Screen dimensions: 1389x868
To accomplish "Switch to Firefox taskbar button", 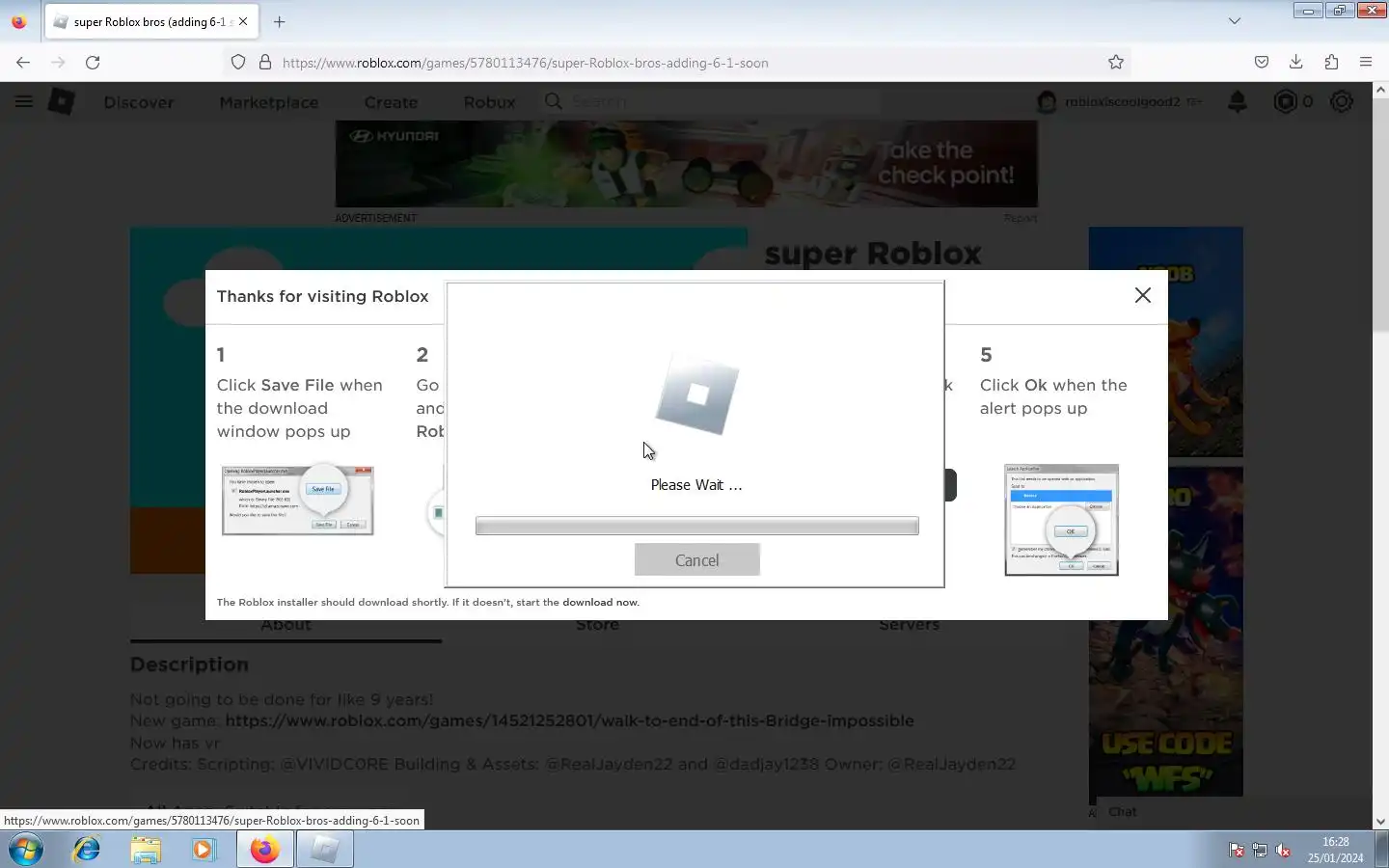I will coord(264,850).
